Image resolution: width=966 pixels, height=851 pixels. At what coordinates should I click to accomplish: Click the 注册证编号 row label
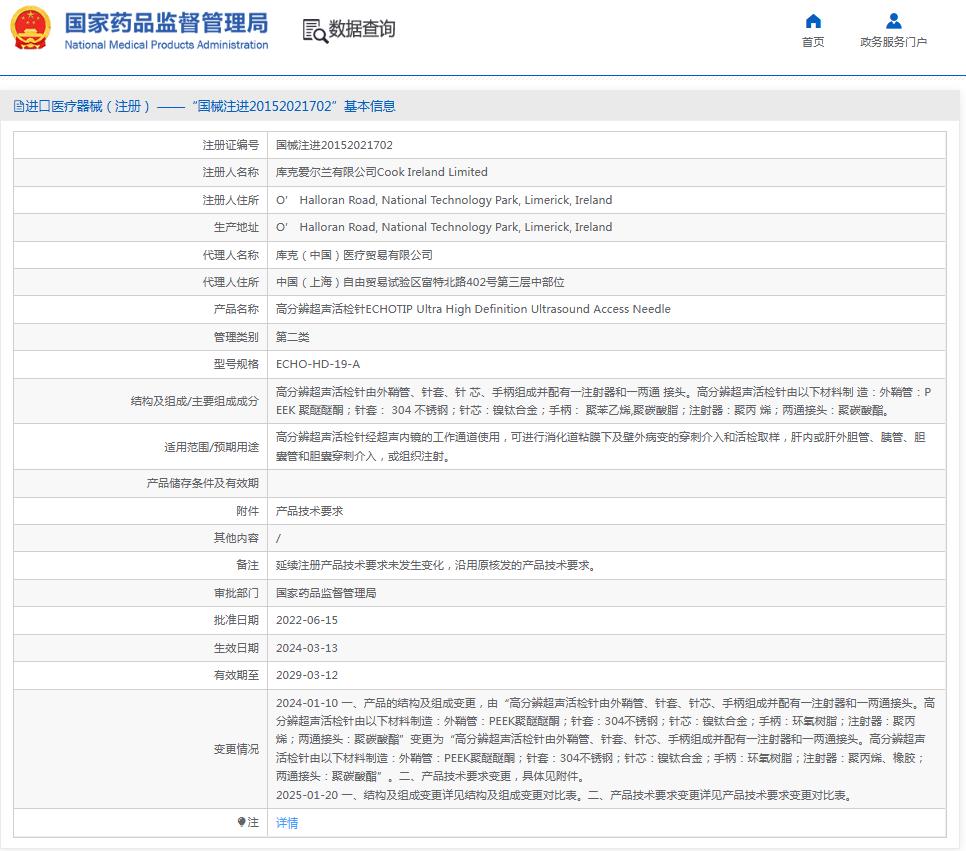230,145
